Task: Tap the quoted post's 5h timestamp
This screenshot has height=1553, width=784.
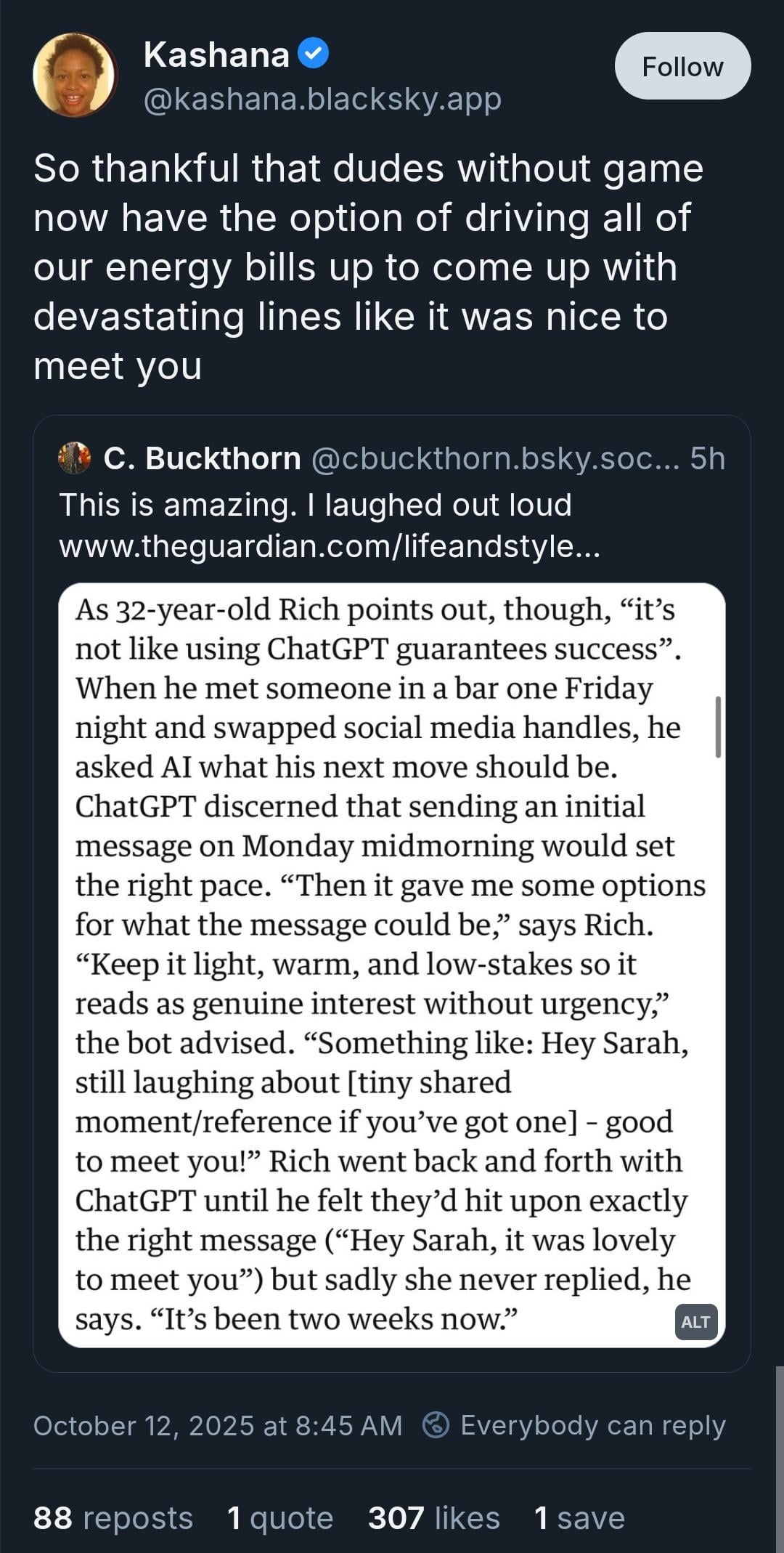Action: pos(707,458)
